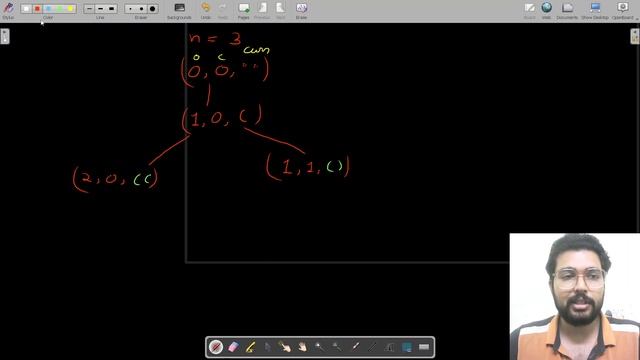Set the medium line width

tap(100, 9)
